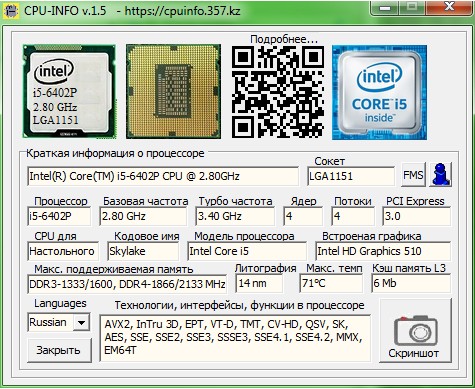
Task: Click the Базовая частота label
Action: click(x=145, y=201)
